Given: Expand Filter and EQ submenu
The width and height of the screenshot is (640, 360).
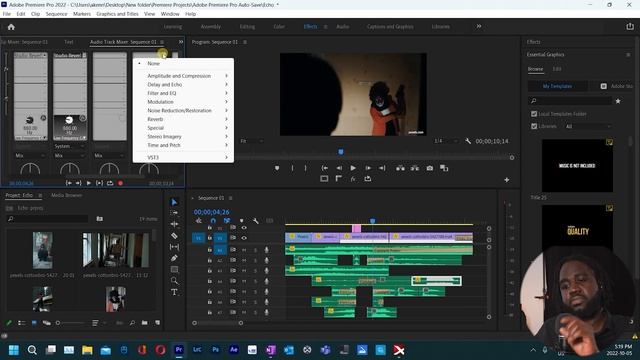Looking at the screenshot, I should pyautogui.click(x=183, y=93).
